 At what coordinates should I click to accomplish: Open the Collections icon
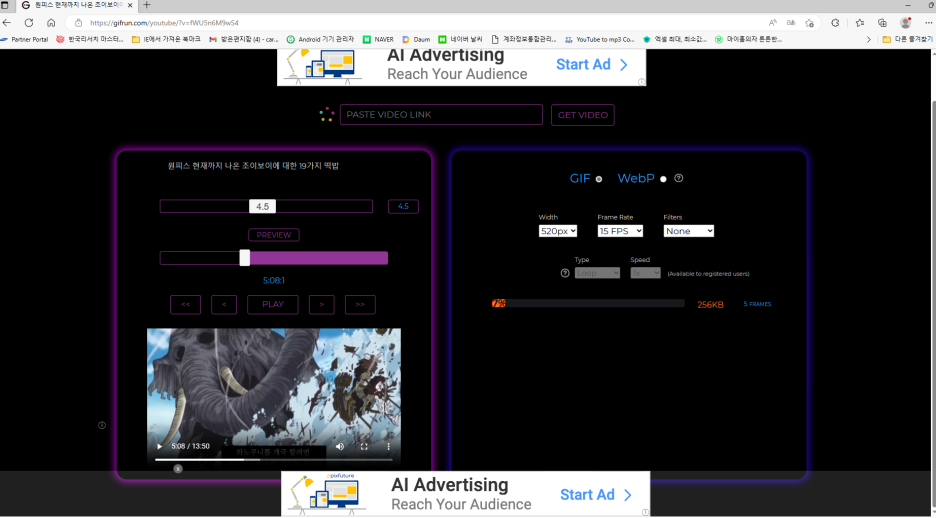(x=882, y=23)
